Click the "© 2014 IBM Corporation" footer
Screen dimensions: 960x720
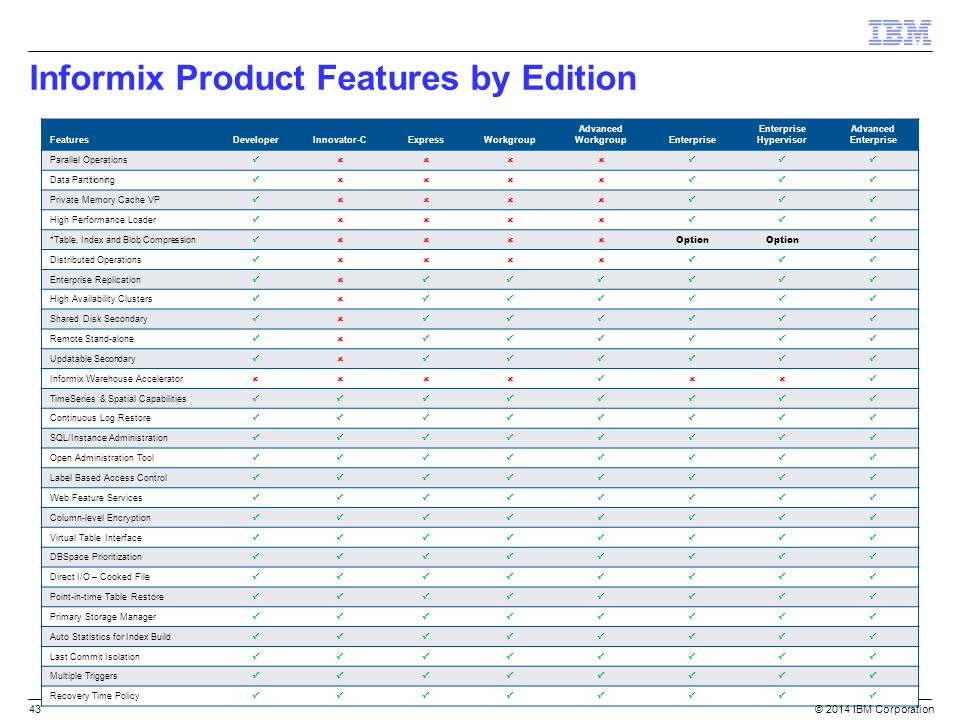coord(874,709)
